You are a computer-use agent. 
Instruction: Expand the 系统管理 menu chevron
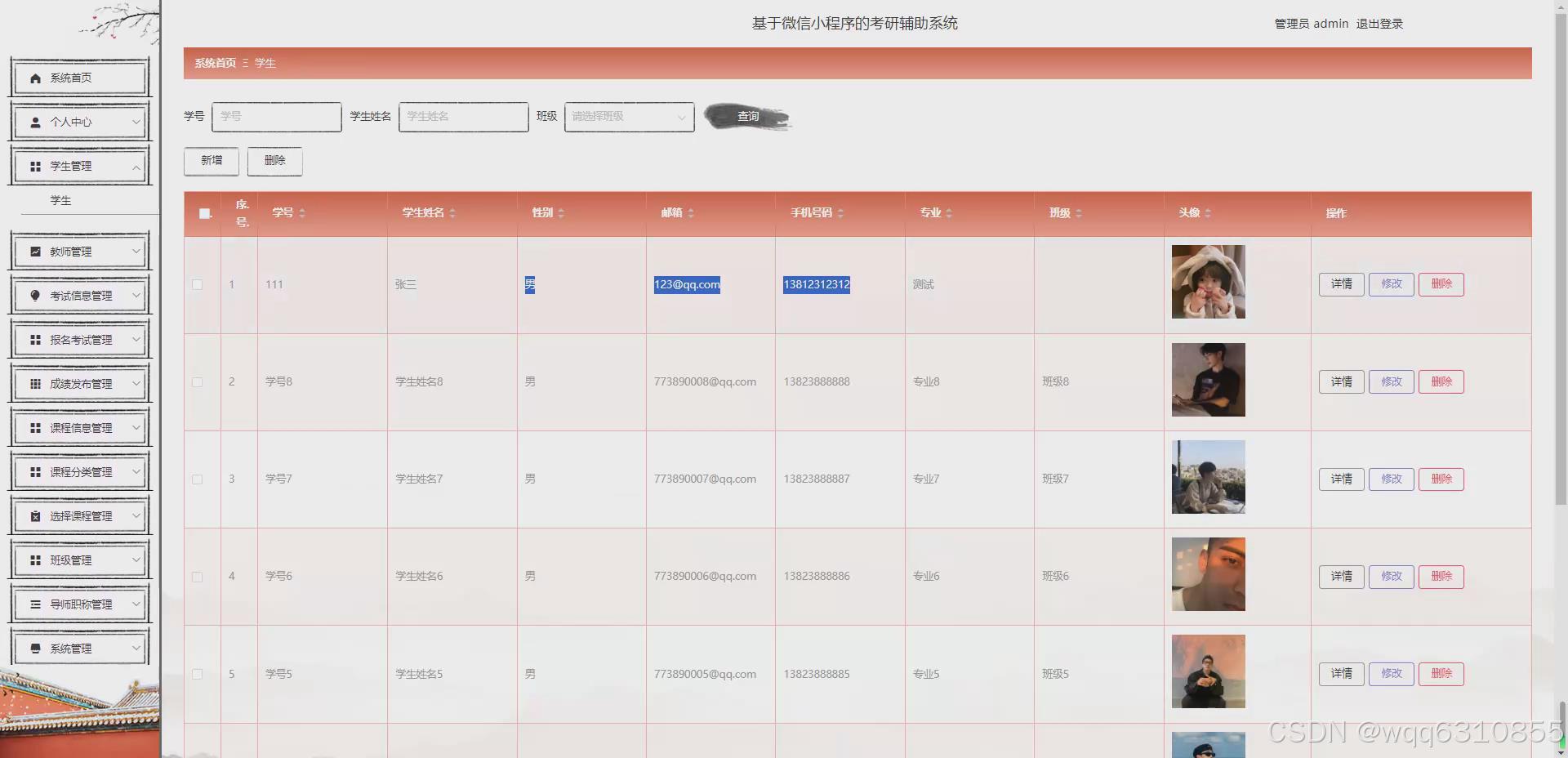click(x=136, y=649)
